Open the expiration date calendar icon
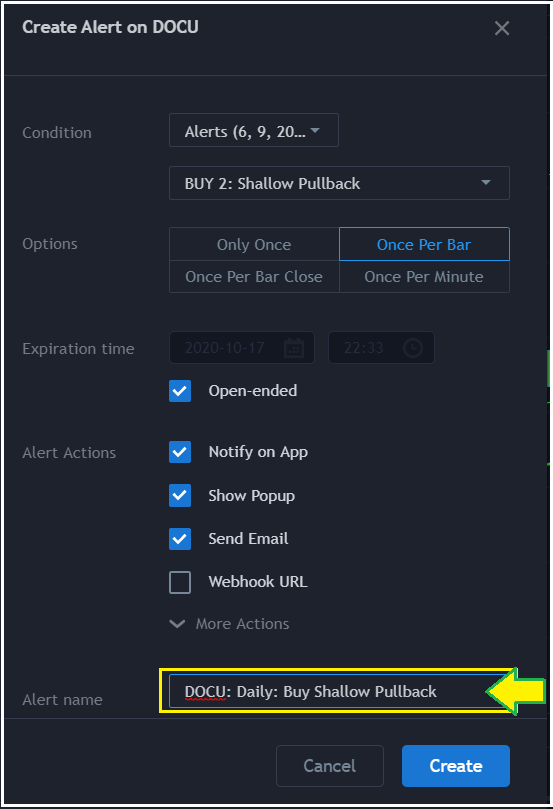Image resolution: width=553 pixels, height=809 pixels. (x=294, y=348)
